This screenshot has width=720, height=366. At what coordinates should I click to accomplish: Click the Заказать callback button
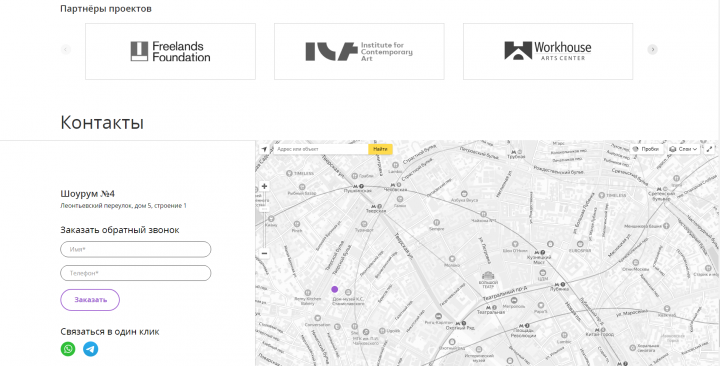coord(90,300)
